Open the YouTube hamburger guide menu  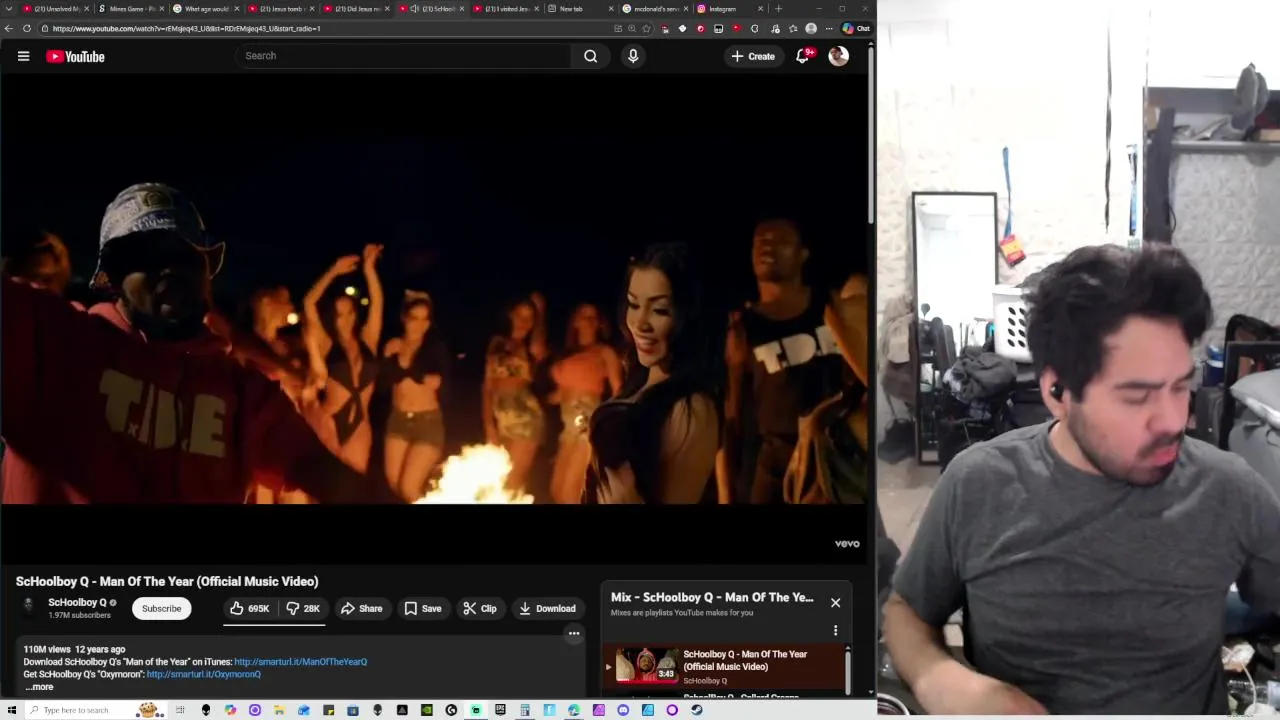(23, 56)
